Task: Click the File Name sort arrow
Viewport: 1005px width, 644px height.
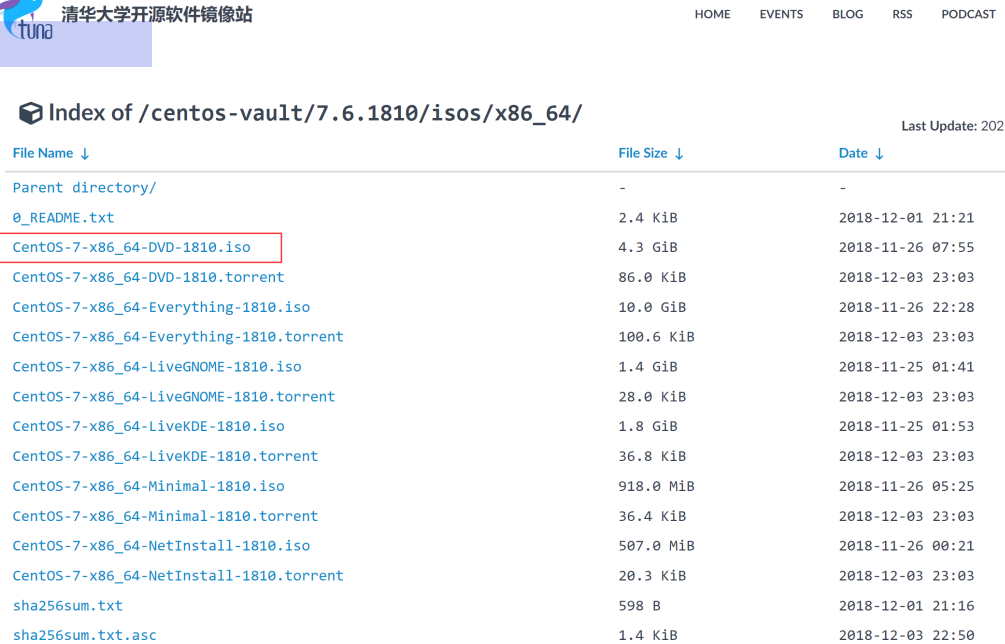Action: pyautogui.click(x=86, y=153)
